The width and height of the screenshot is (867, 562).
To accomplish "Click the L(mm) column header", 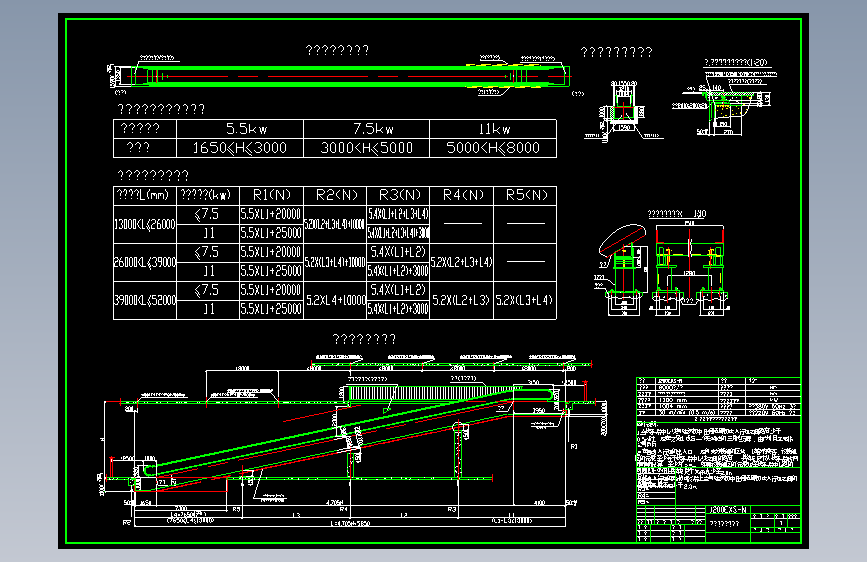I will (144, 195).
